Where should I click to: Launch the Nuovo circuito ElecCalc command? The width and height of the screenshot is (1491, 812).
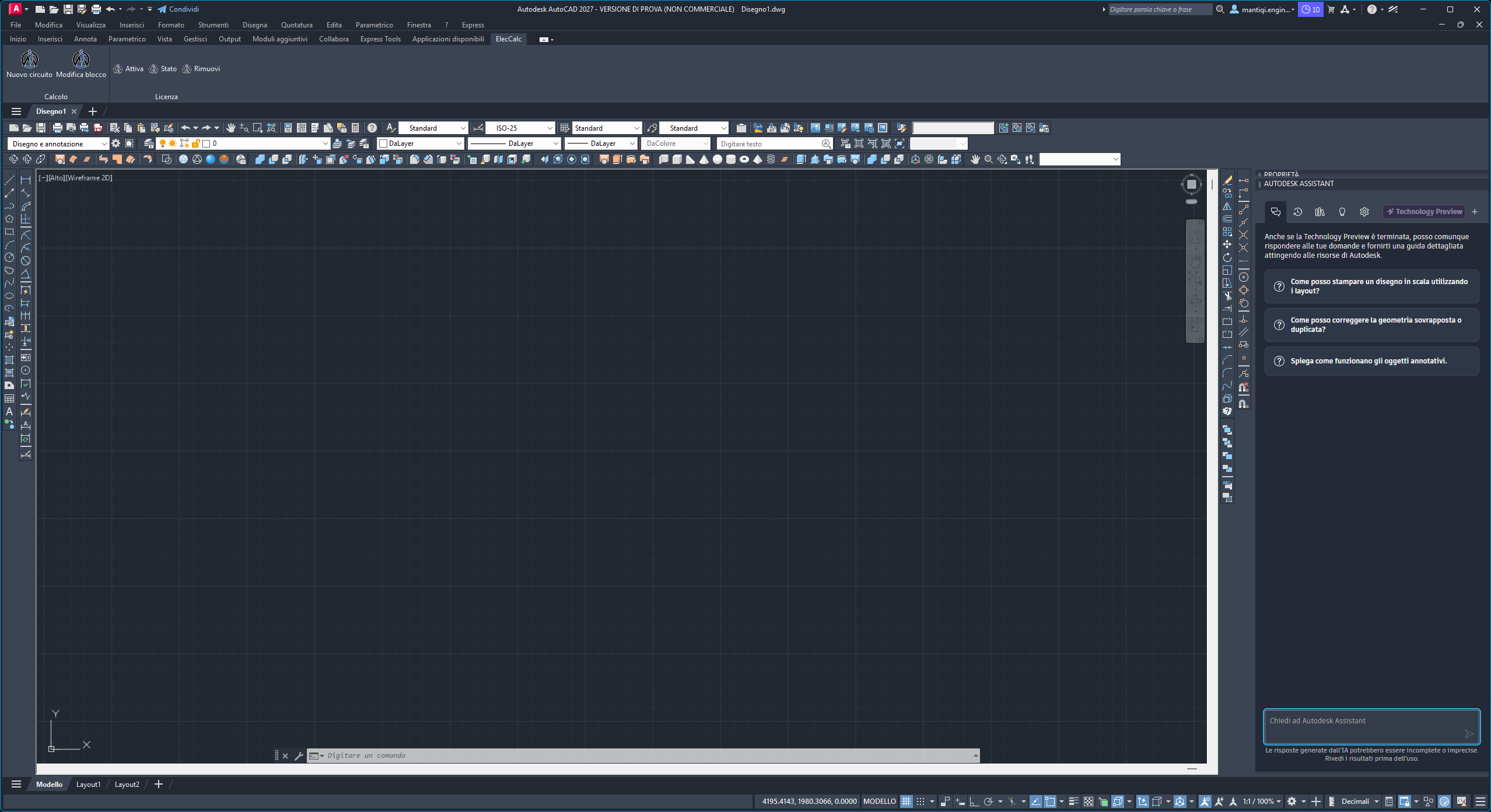tap(30, 64)
